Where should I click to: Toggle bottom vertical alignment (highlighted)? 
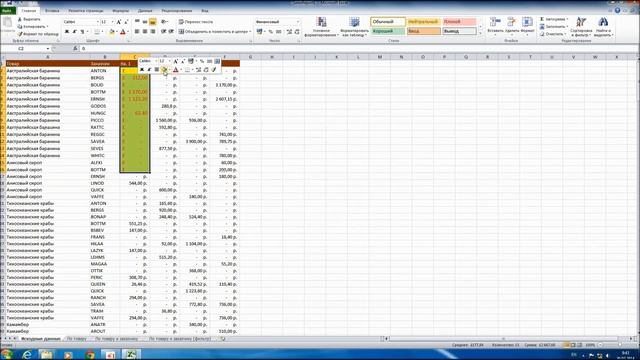(x=153, y=22)
